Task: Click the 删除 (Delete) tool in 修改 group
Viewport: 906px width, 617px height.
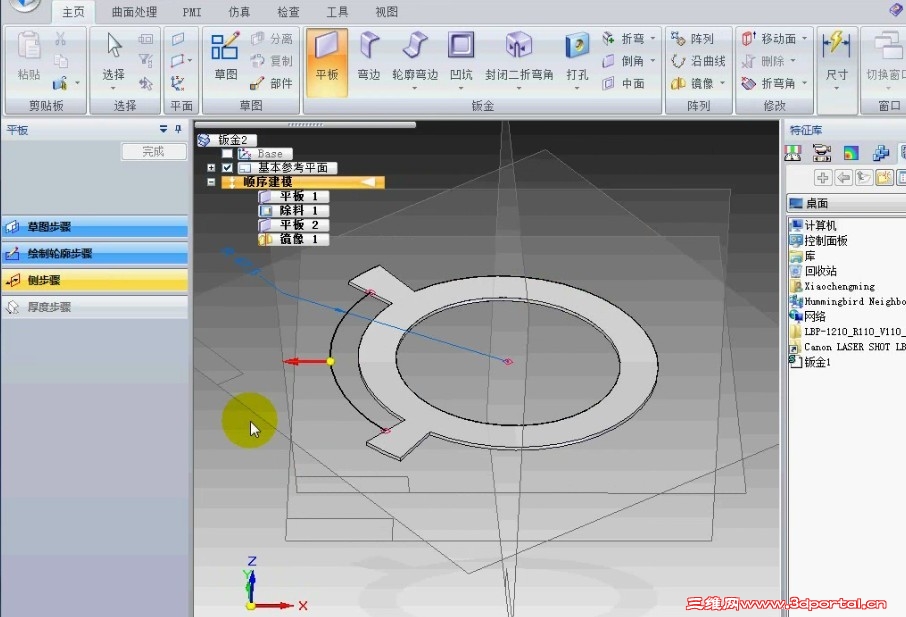Action: tap(763, 61)
